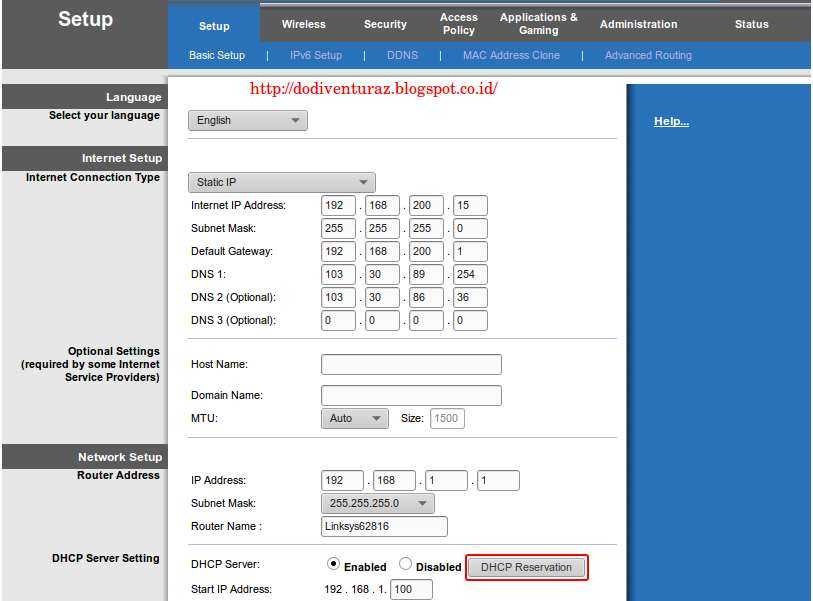This screenshot has height=601, width=813.
Task: Switch to Administration tab
Action: (638, 24)
